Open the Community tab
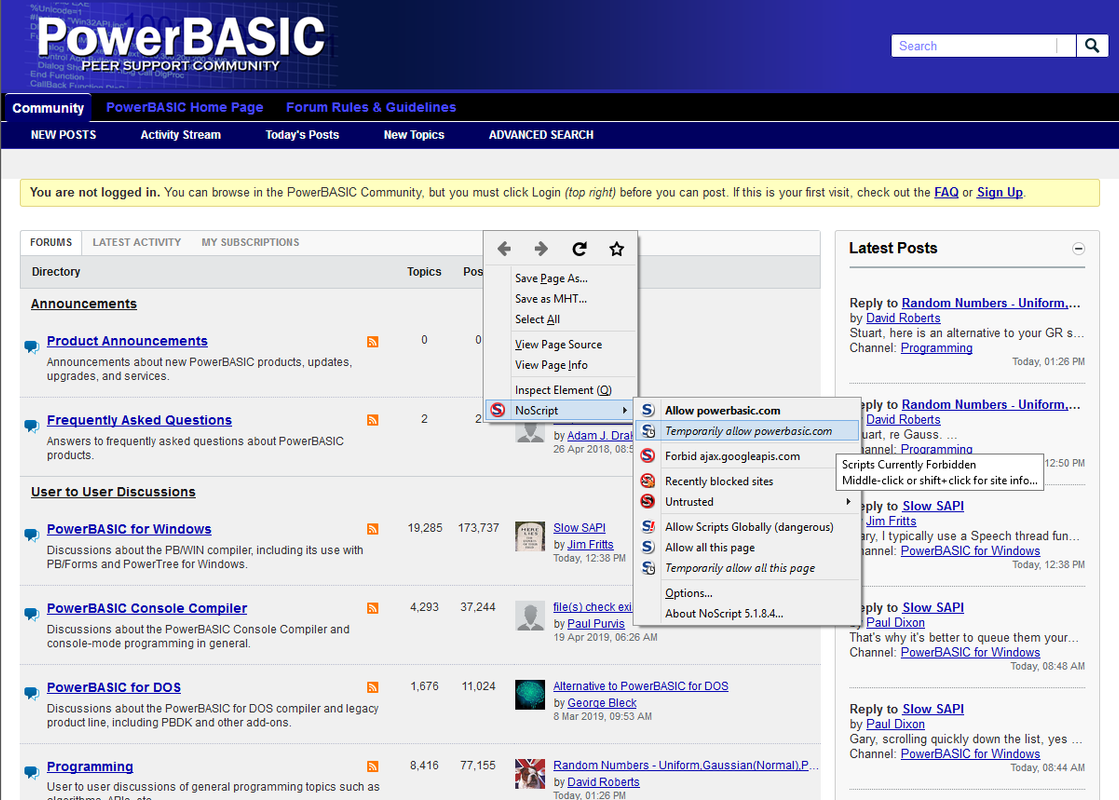This screenshot has width=1119, height=800. [x=48, y=108]
